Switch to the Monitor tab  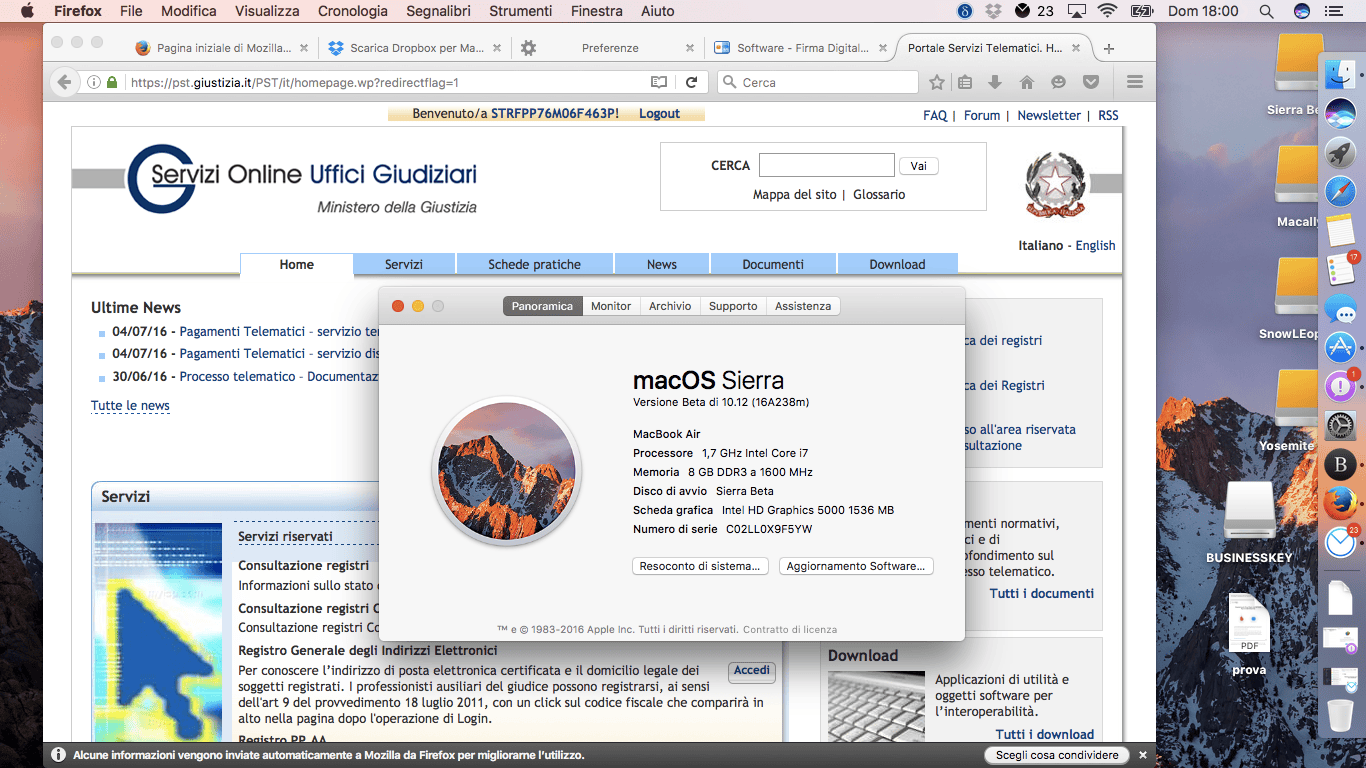pyautogui.click(x=611, y=306)
